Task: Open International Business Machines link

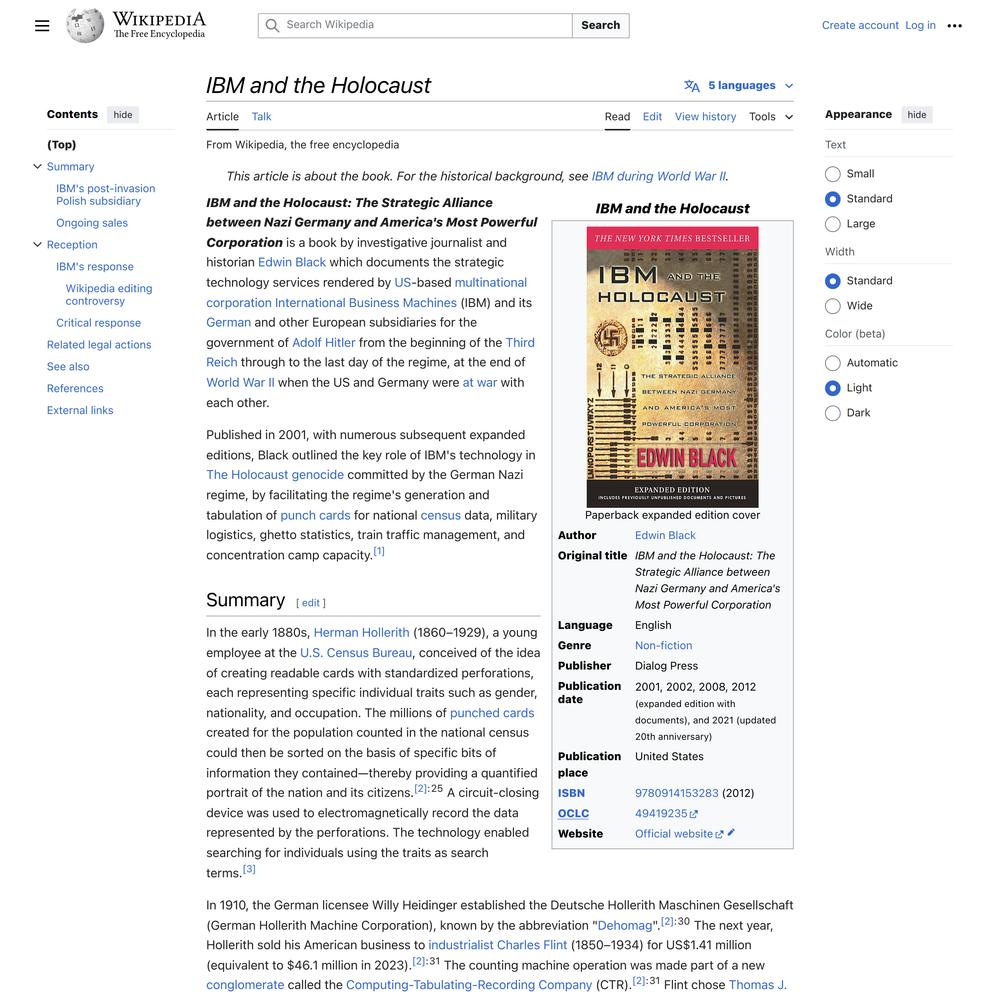Action: pos(365,302)
